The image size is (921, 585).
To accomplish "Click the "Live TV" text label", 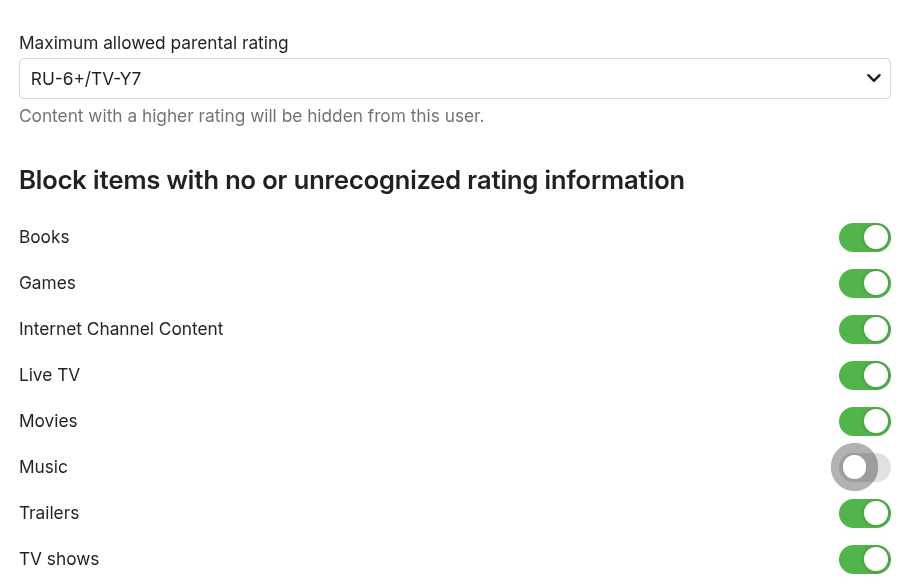I will coord(49,375).
